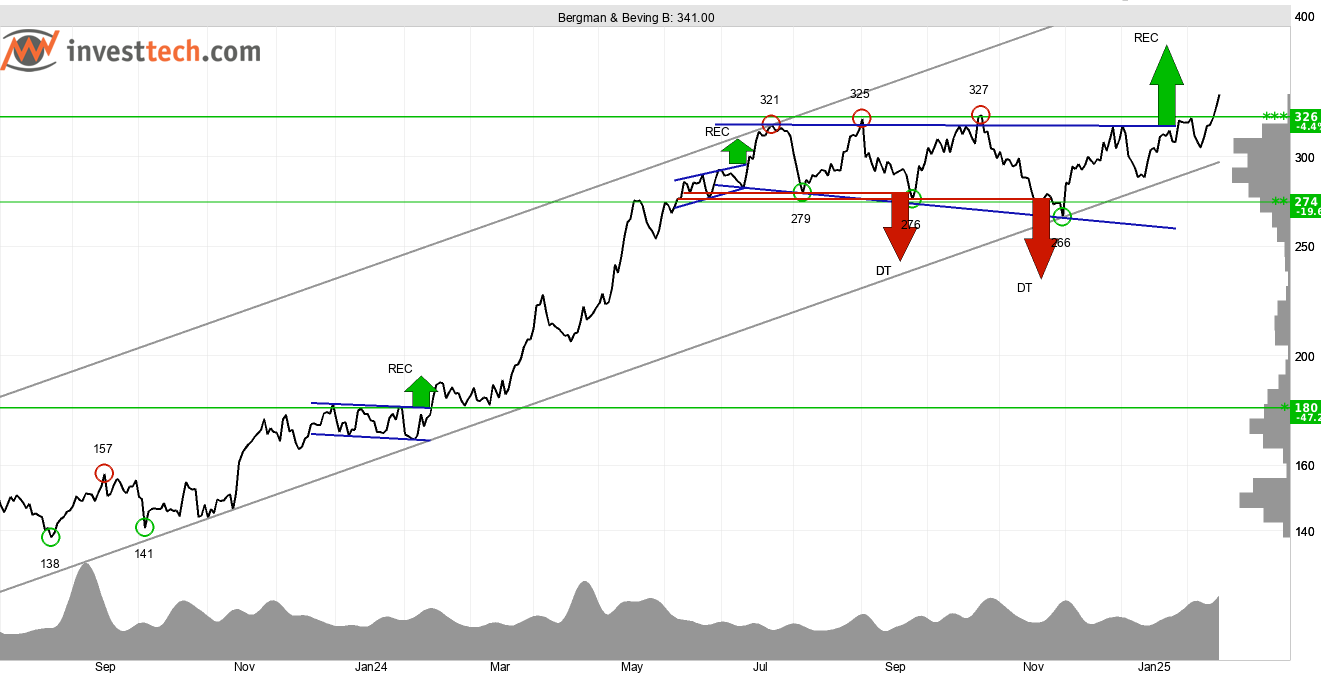The width and height of the screenshot is (1321, 680).
Task: Click the red circle at the 327 peak
Action: pyautogui.click(x=980, y=115)
